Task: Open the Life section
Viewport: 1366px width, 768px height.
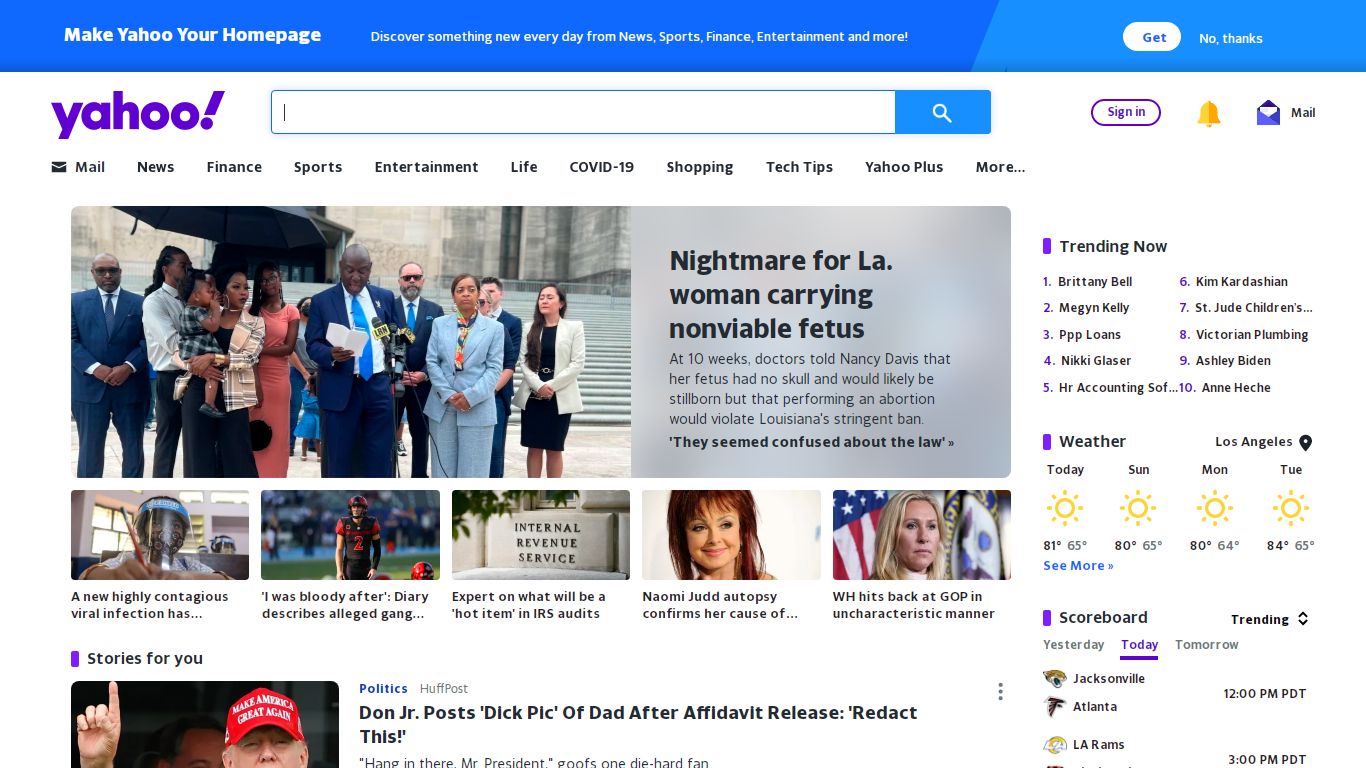Action: pos(524,167)
